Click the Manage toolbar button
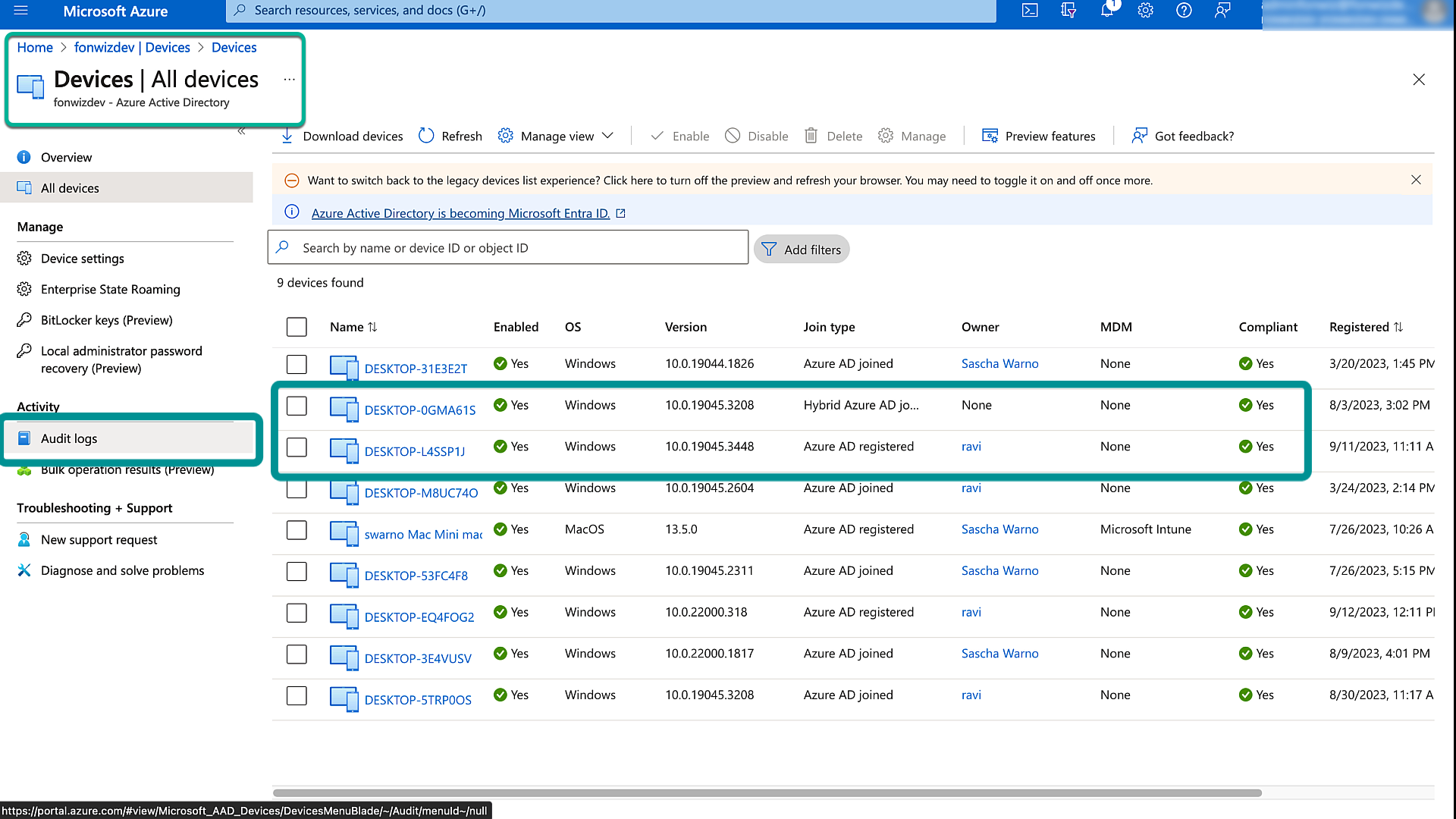Image resolution: width=1456 pixels, height=819 pixels. [912, 136]
